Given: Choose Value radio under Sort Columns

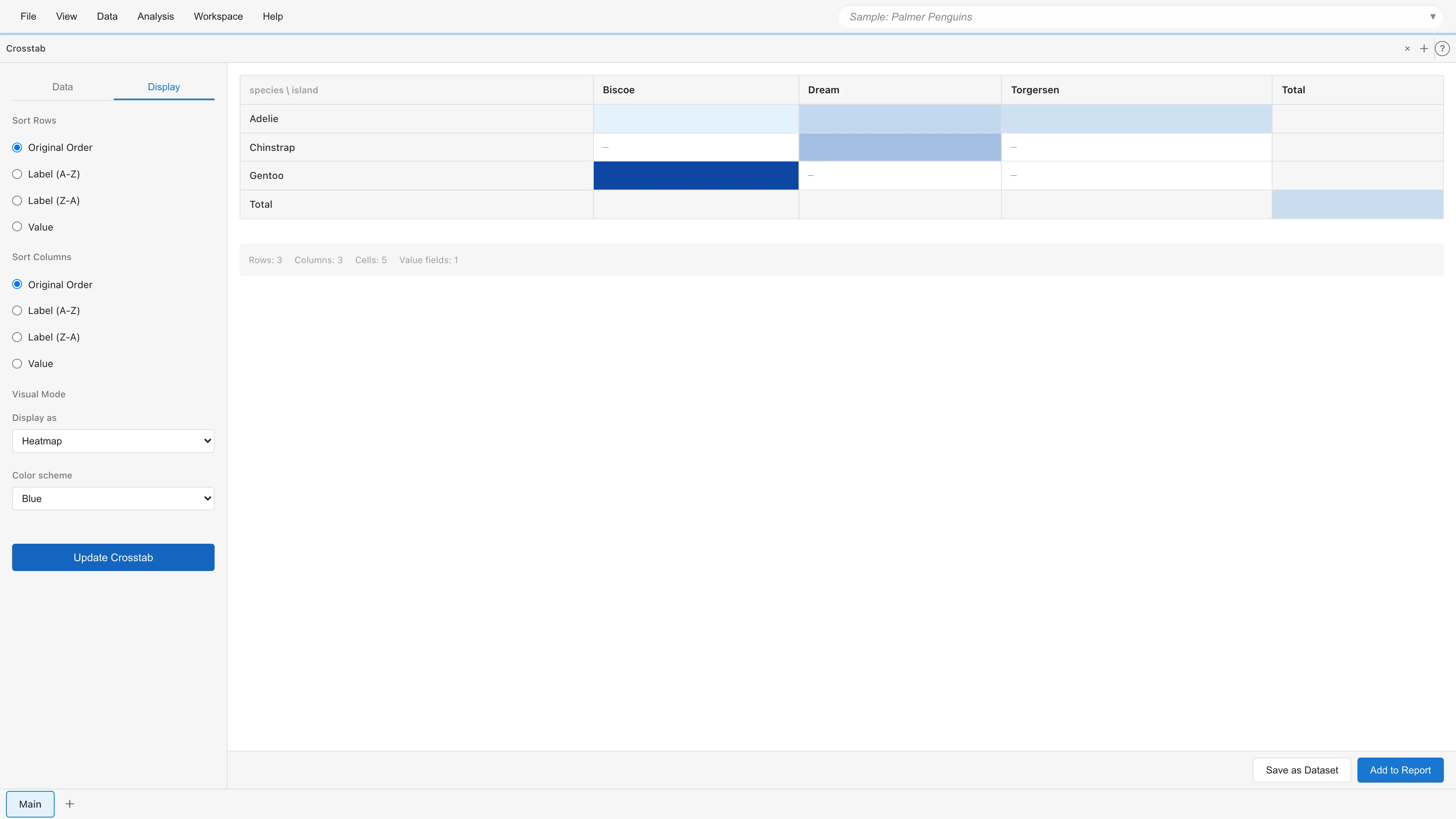Looking at the screenshot, I should pyautogui.click(x=17, y=364).
